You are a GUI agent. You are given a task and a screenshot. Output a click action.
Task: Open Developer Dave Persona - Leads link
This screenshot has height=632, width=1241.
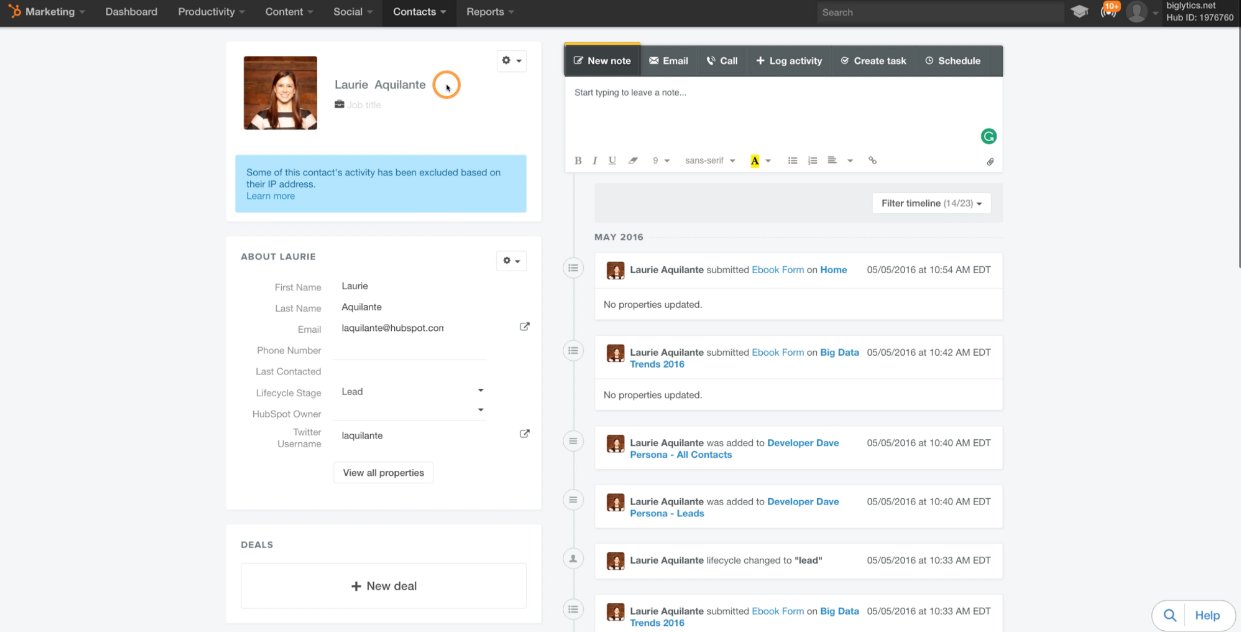coord(734,508)
